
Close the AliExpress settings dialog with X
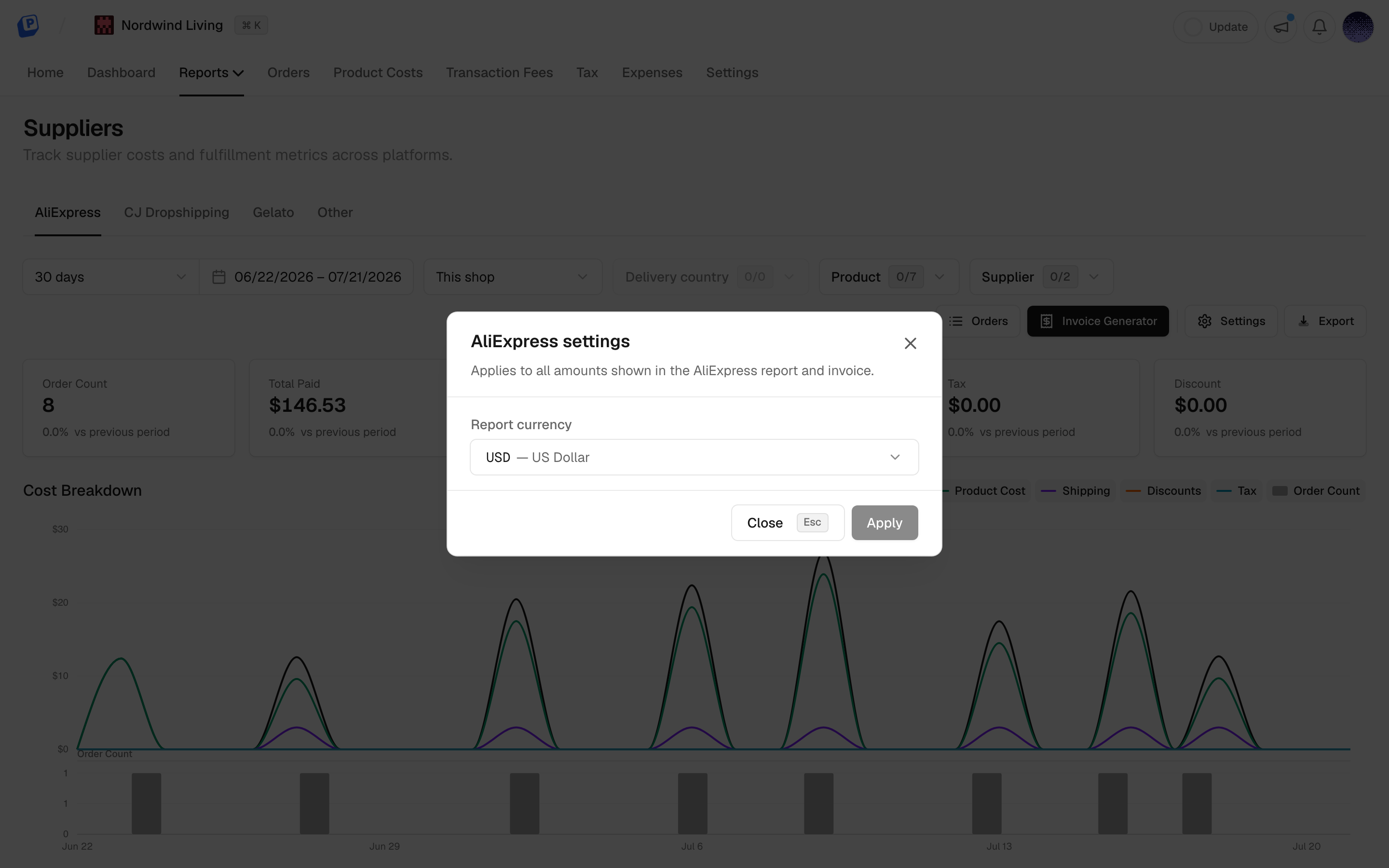[910, 343]
